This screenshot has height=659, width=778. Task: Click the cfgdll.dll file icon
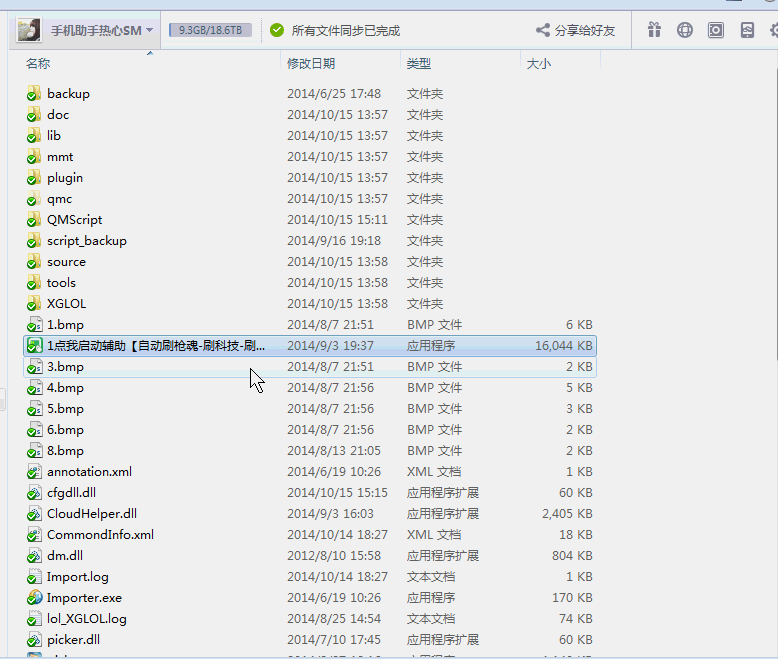(x=34, y=492)
